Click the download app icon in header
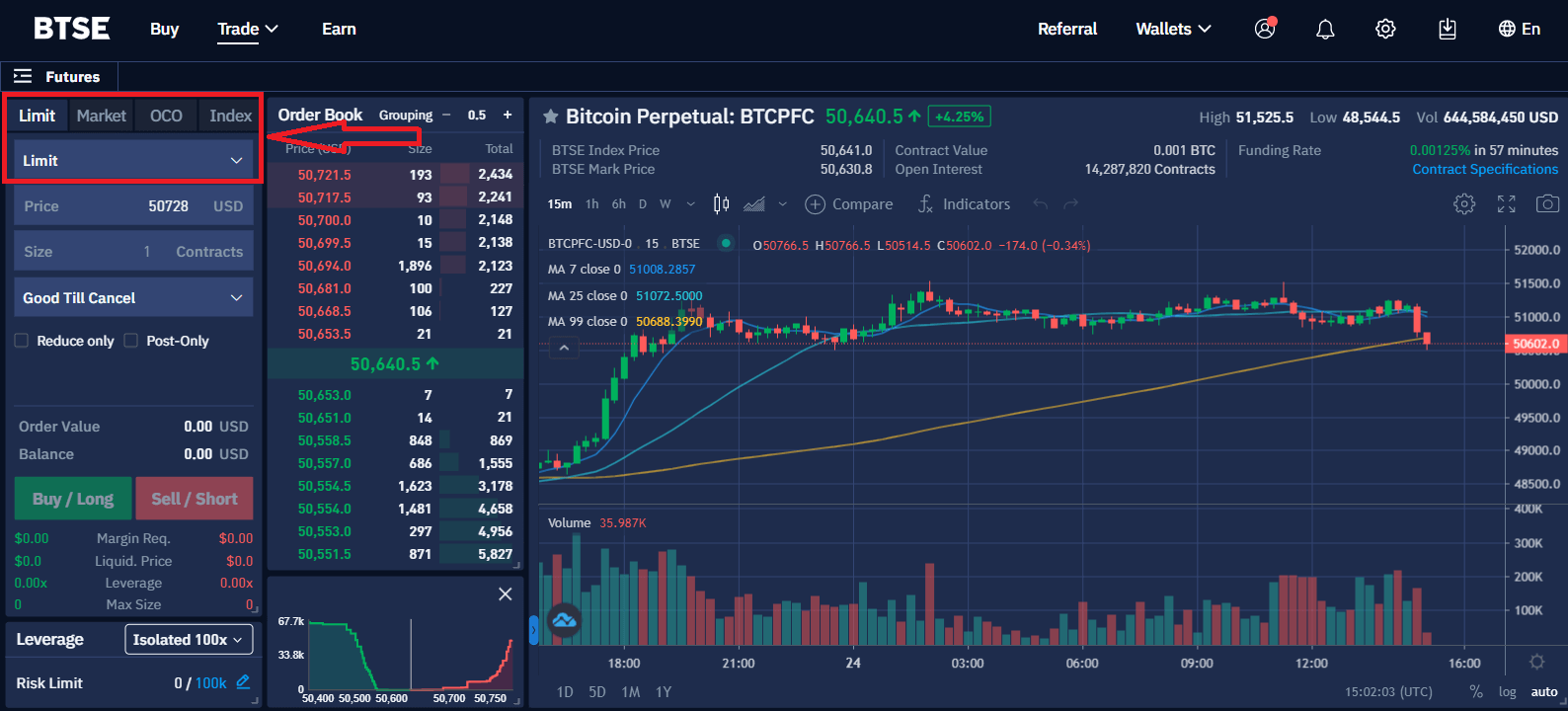 (1447, 30)
